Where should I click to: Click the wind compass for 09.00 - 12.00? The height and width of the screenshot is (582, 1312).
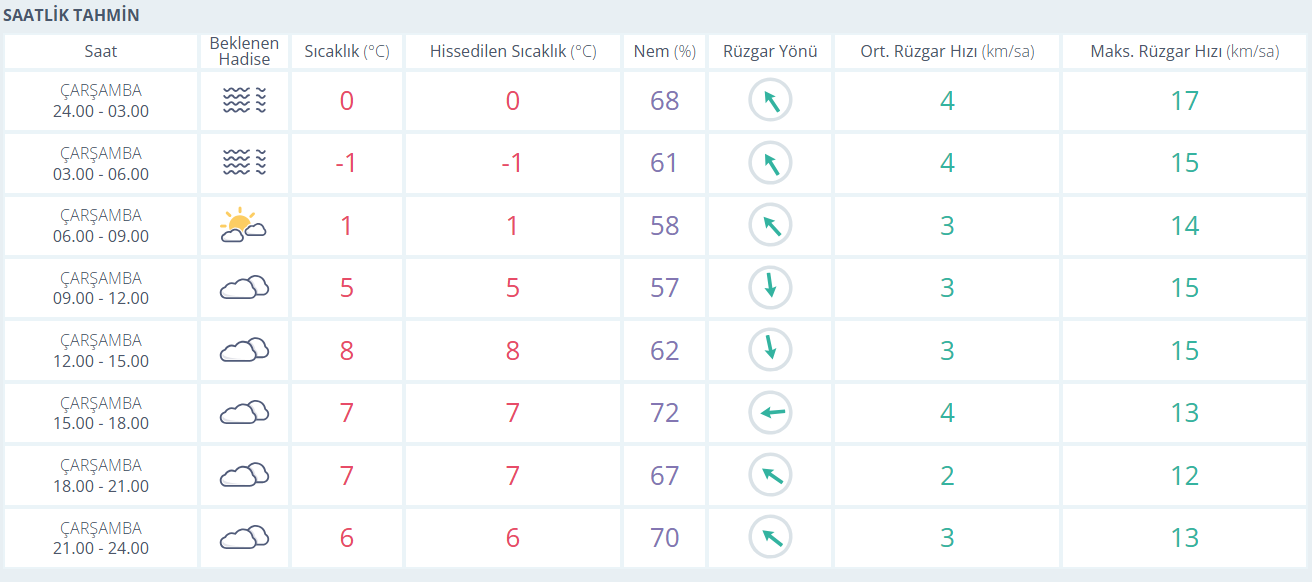coord(770,288)
